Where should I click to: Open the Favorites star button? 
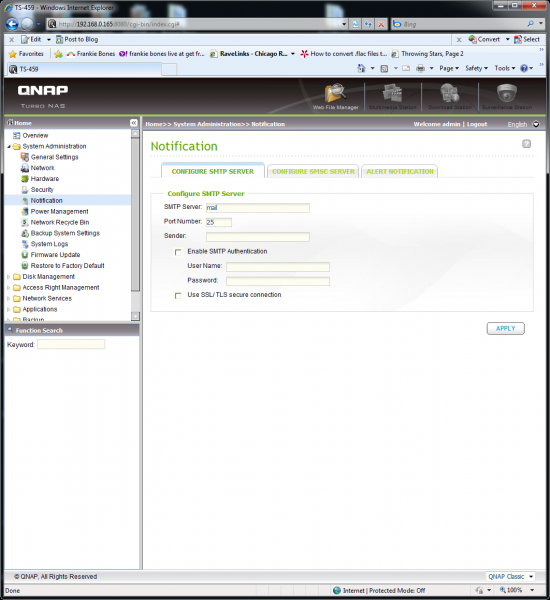[x=26, y=54]
